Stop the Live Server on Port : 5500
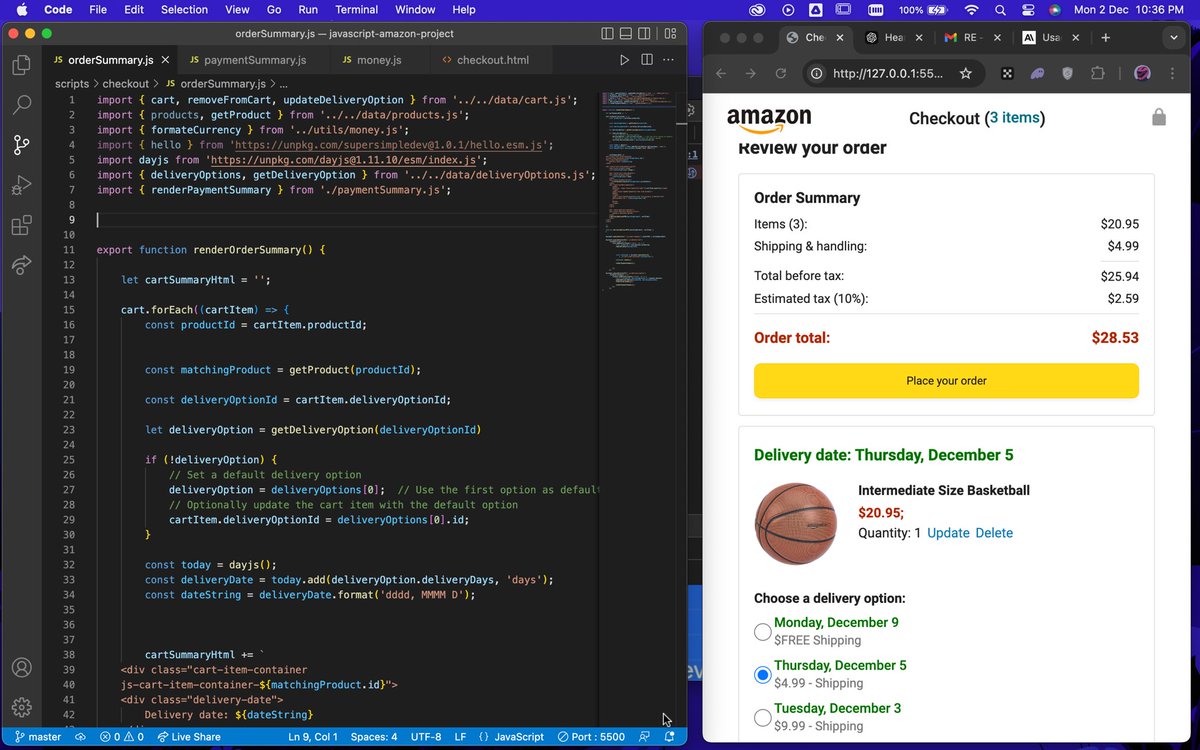This screenshot has width=1200, height=750. point(591,737)
